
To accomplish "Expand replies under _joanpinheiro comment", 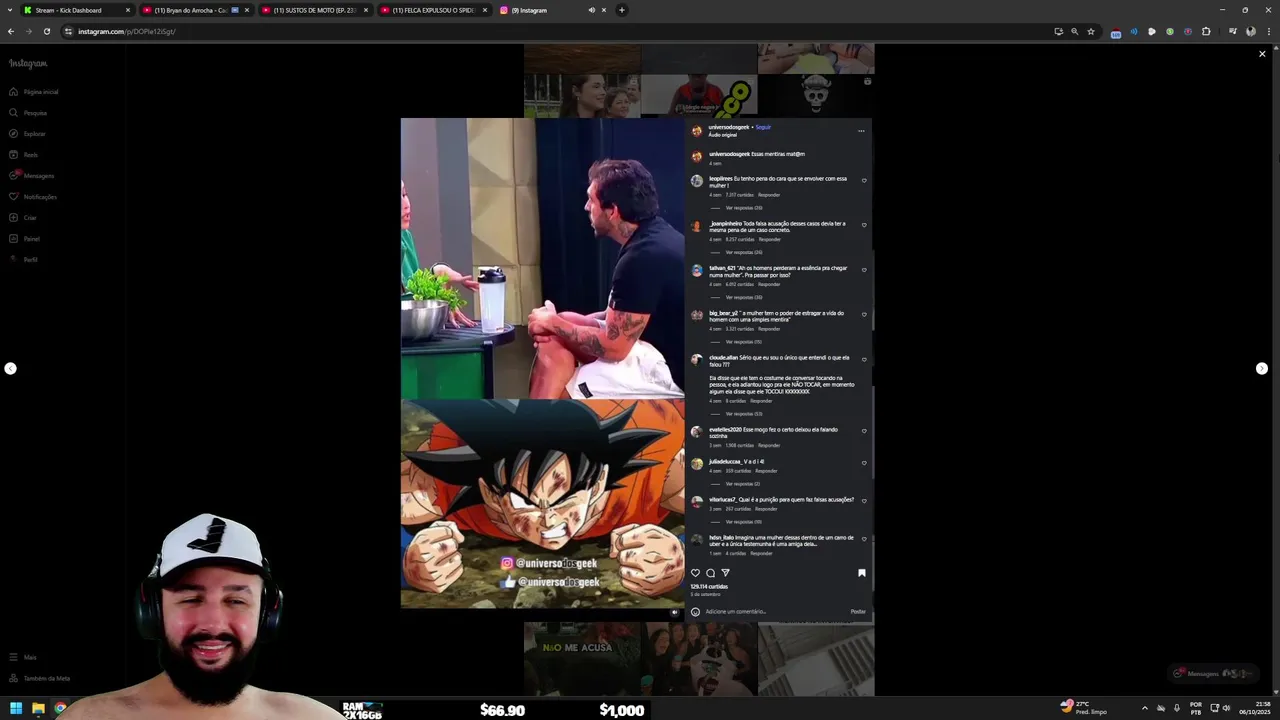I will coord(743,252).
